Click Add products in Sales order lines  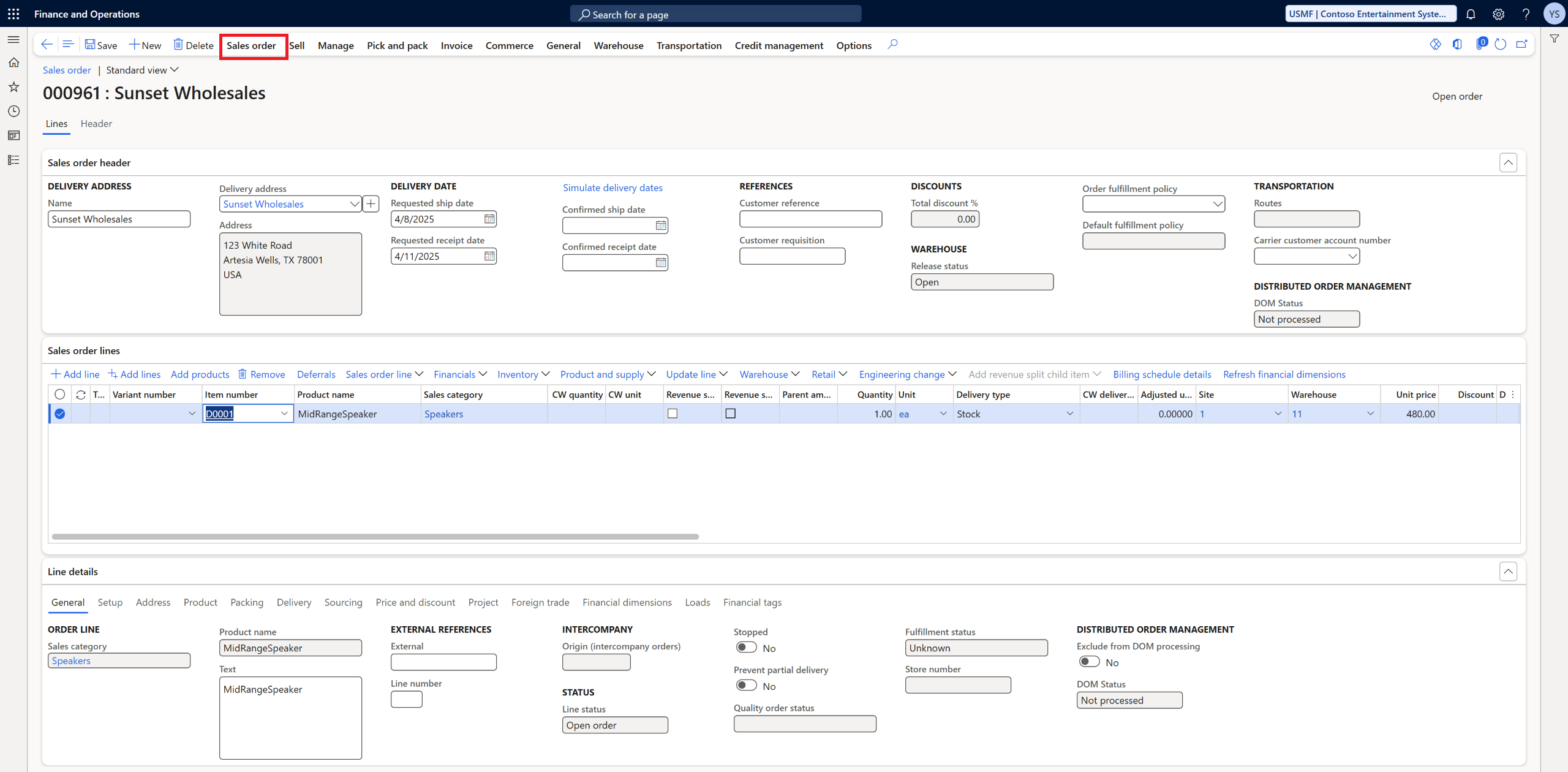pyautogui.click(x=200, y=374)
